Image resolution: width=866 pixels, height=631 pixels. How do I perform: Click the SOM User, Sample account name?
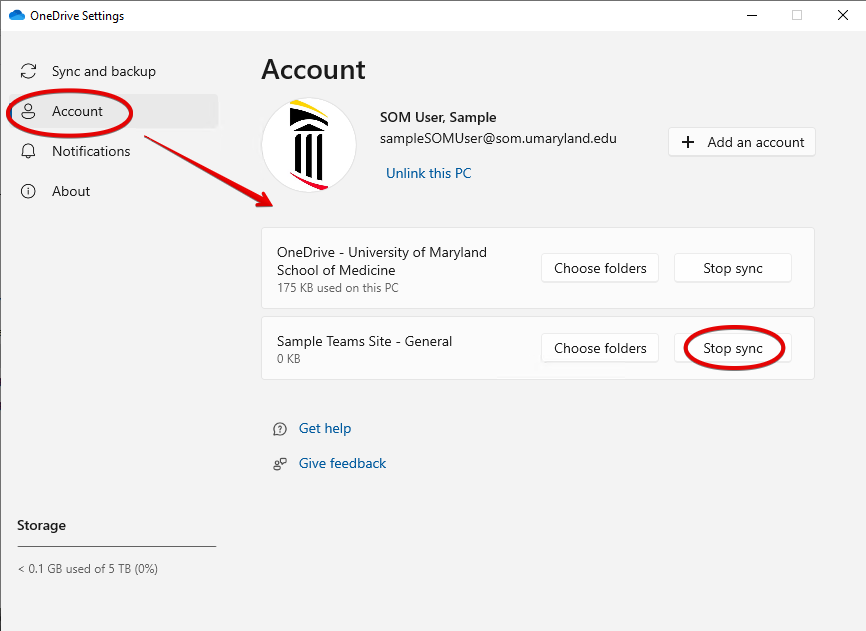pyautogui.click(x=438, y=117)
